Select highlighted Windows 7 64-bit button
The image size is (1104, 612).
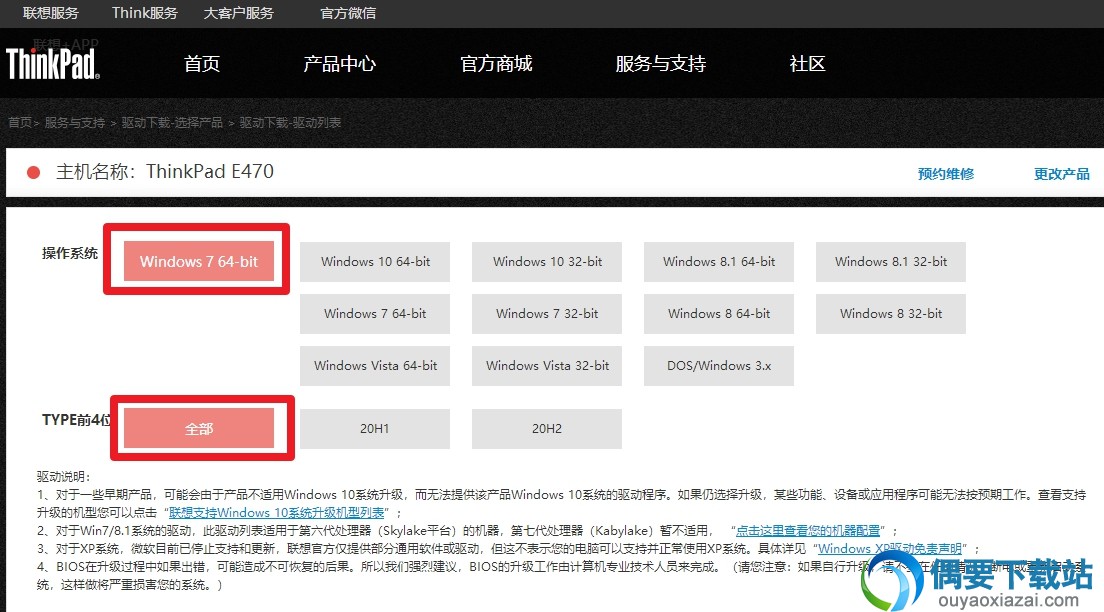(x=199, y=261)
